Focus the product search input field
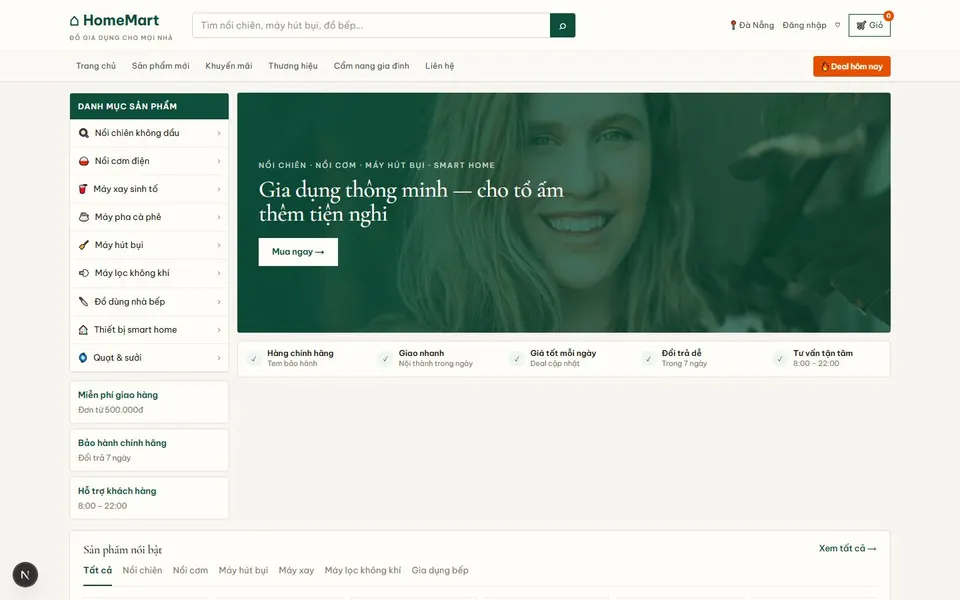Image resolution: width=960 pixels, height=600 pixels. (x=371, y=25)
